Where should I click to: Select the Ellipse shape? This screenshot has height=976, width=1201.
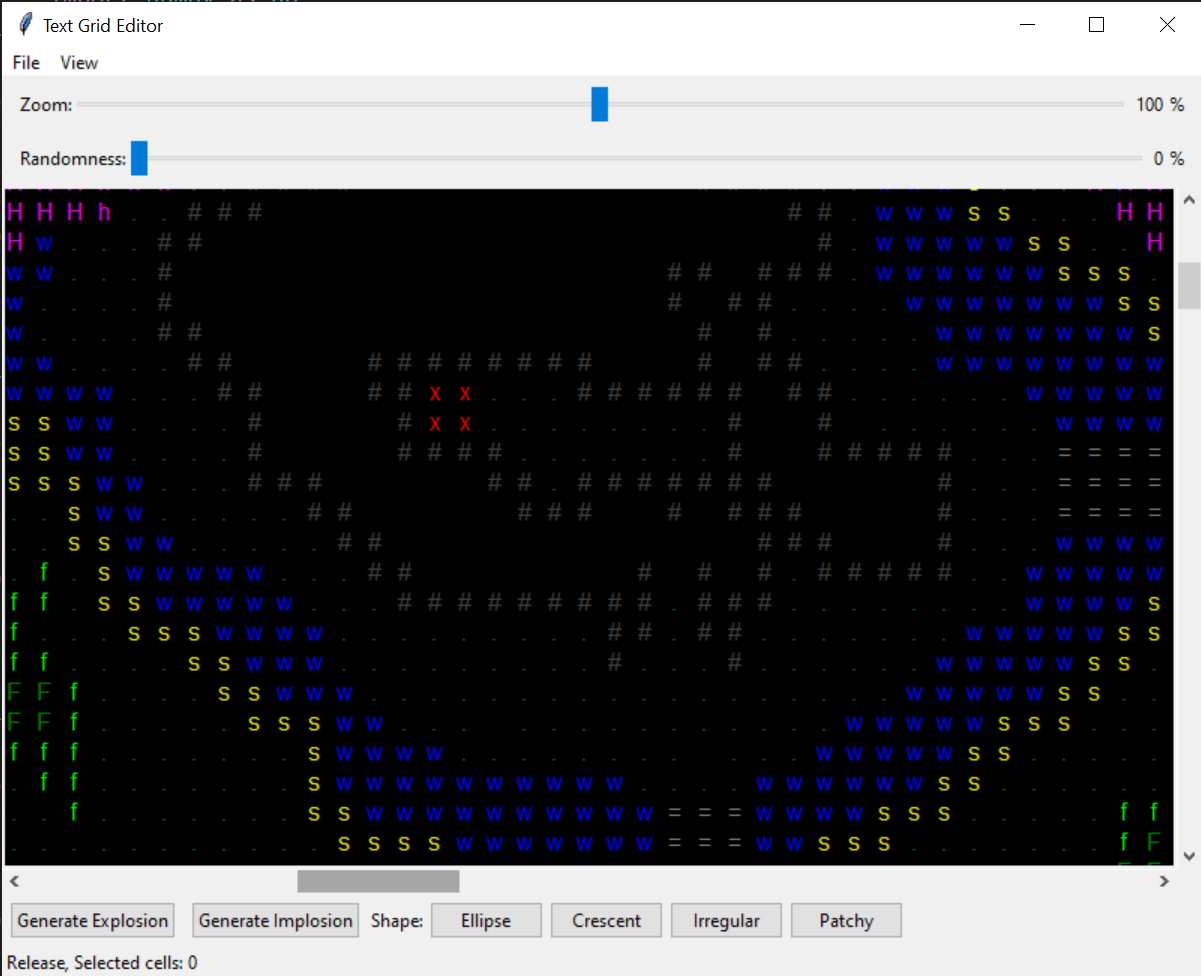coord(486,920)
